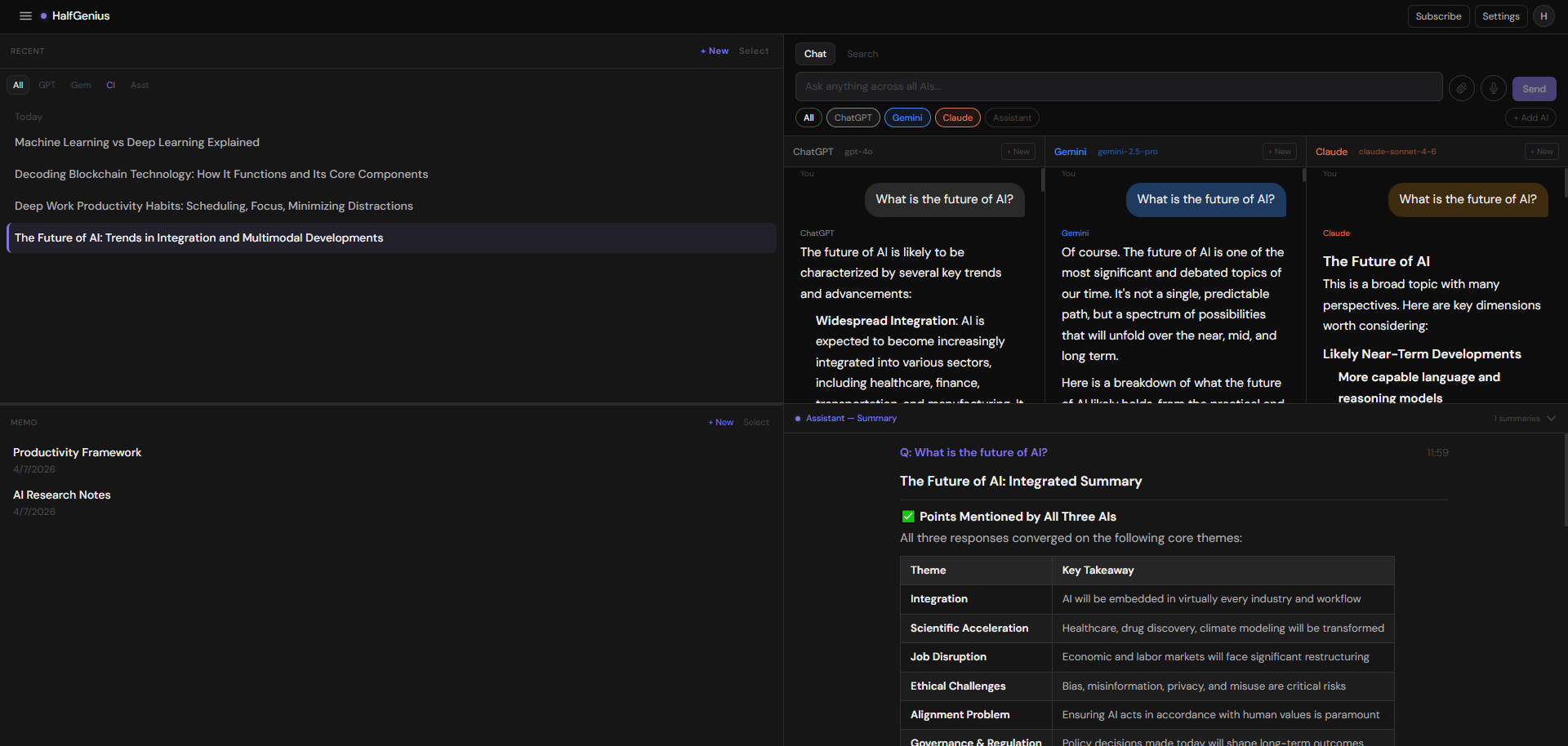Click user bubble in Claude column
The width and height of the screenshot is (1568, 746).
tap(1468, 199)
